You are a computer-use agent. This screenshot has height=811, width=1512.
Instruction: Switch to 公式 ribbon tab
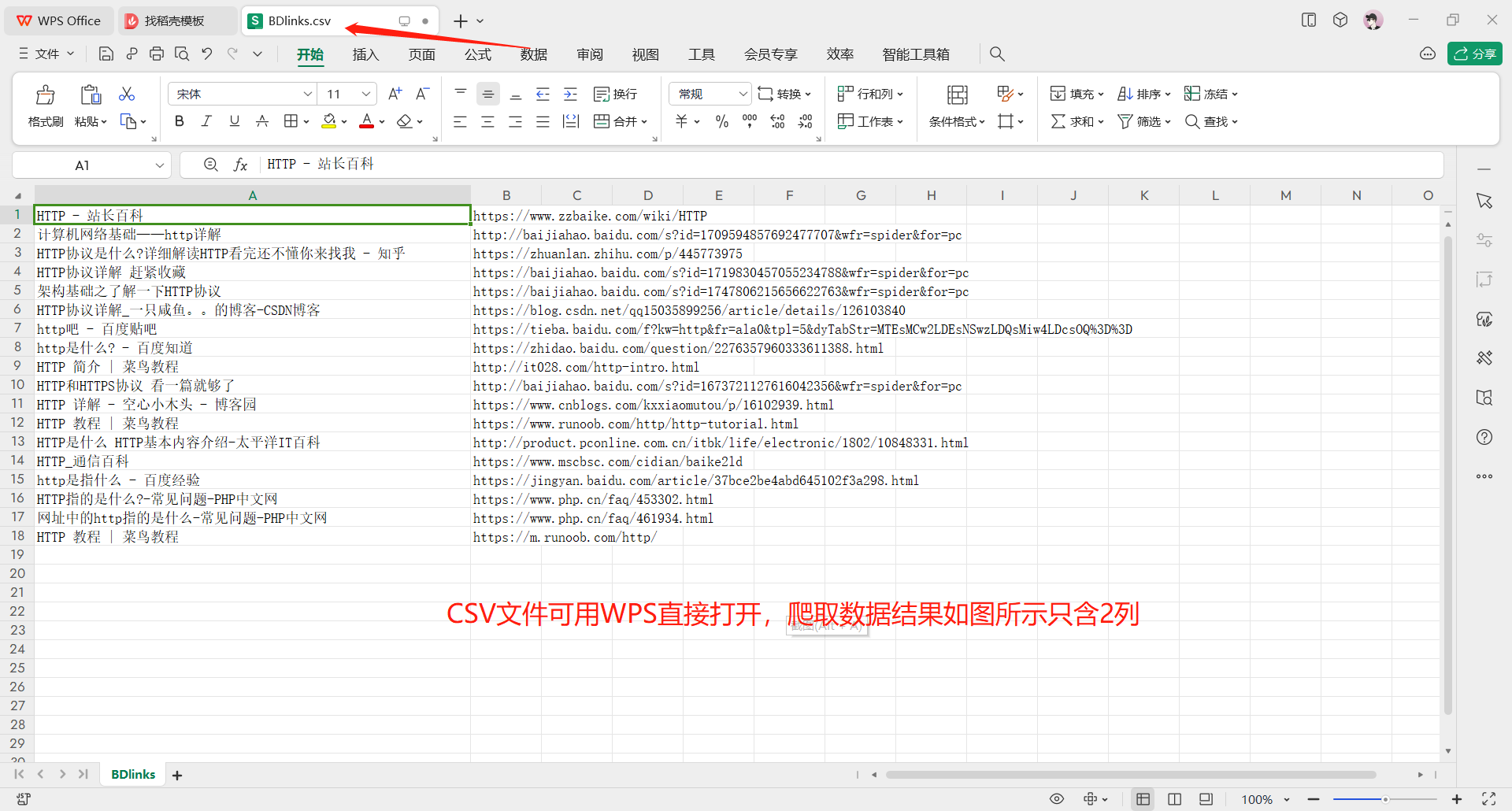(477, 54)
